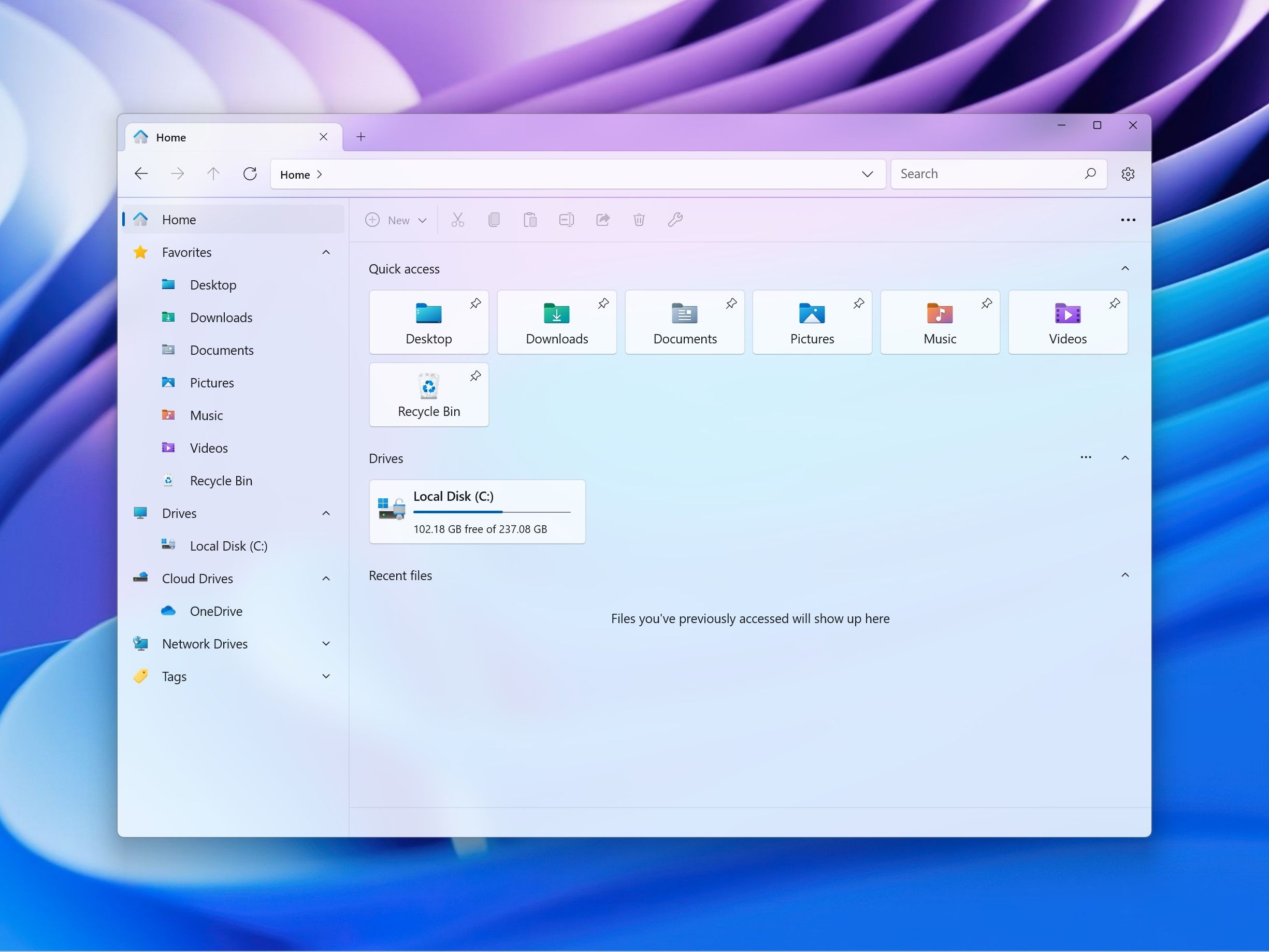Refresh the current view

click(x=250, y=174)
